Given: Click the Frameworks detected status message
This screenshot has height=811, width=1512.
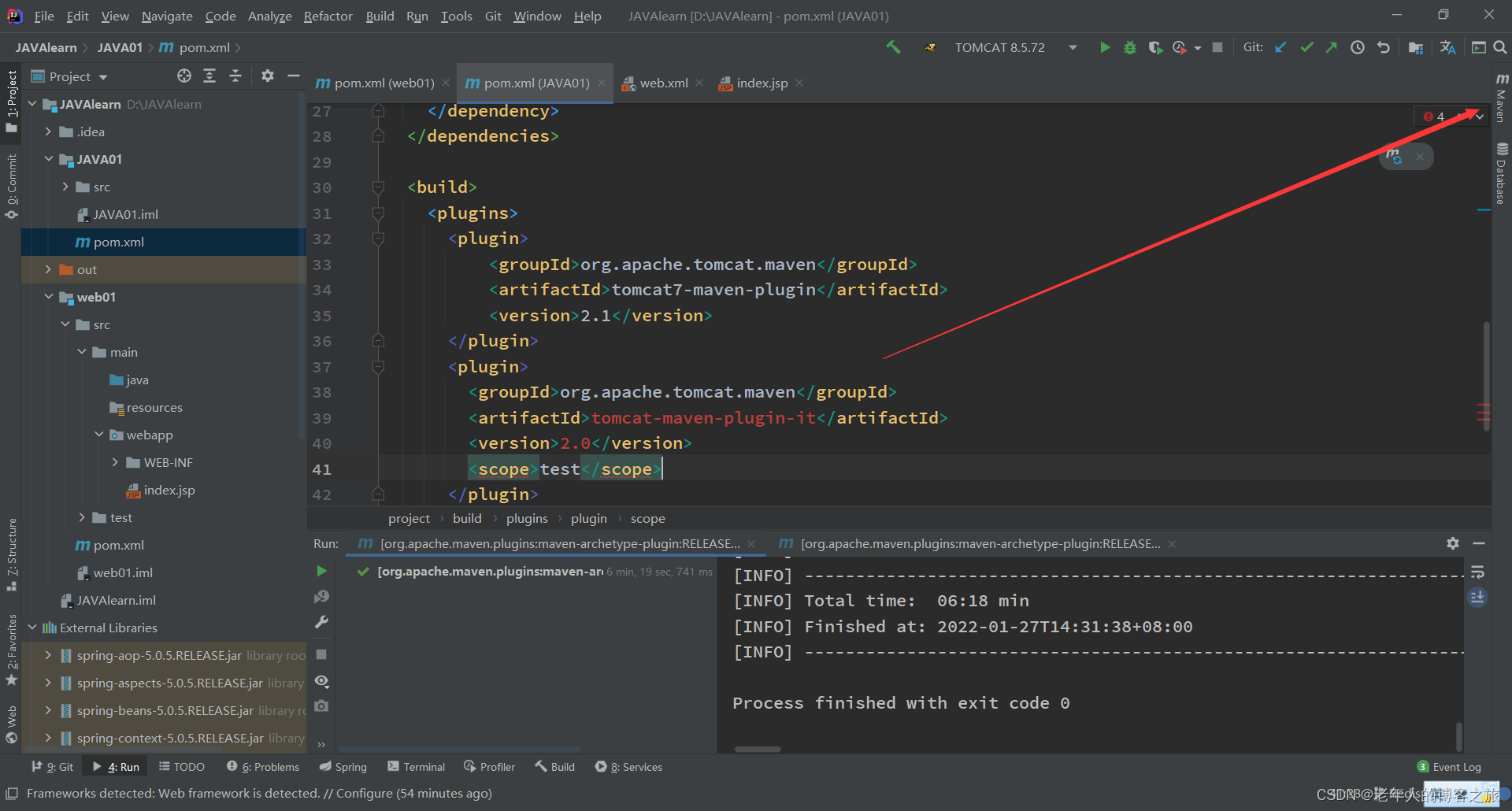Looking at the screenshot, I should (259, 793).
